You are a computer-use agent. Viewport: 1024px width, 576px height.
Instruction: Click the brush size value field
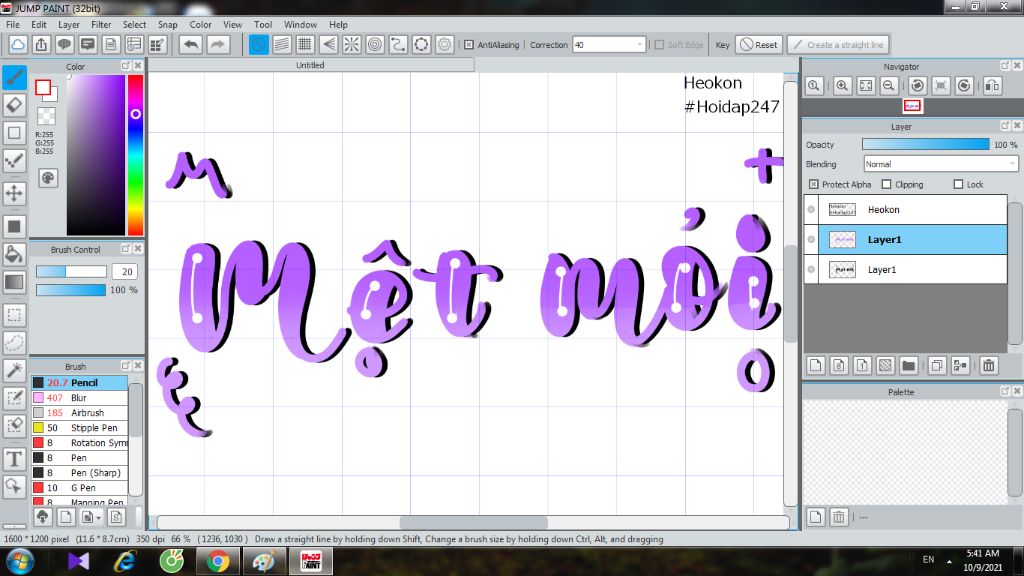point(125,271)
